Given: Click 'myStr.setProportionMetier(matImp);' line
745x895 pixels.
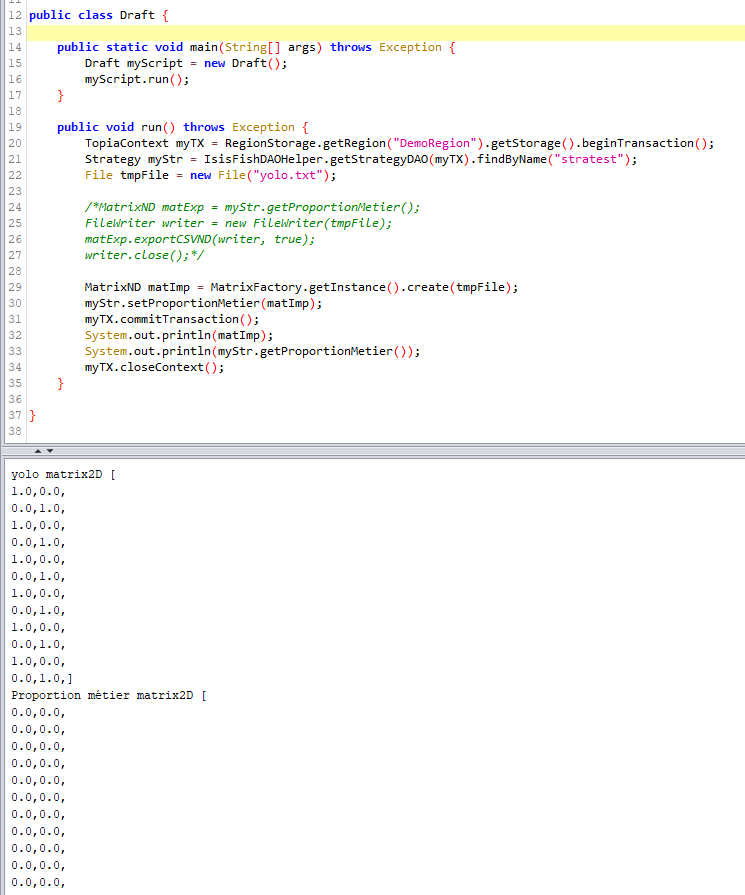Looking at the screenshot, I should click(203, 303).
